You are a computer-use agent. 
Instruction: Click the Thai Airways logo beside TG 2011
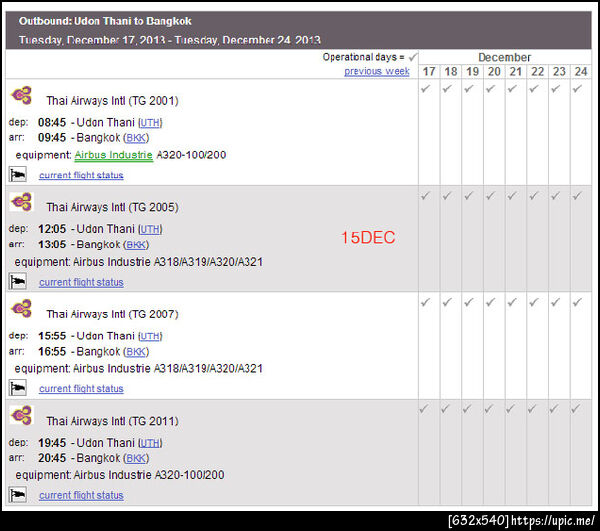pyautogui.click(x=22, y=415)
